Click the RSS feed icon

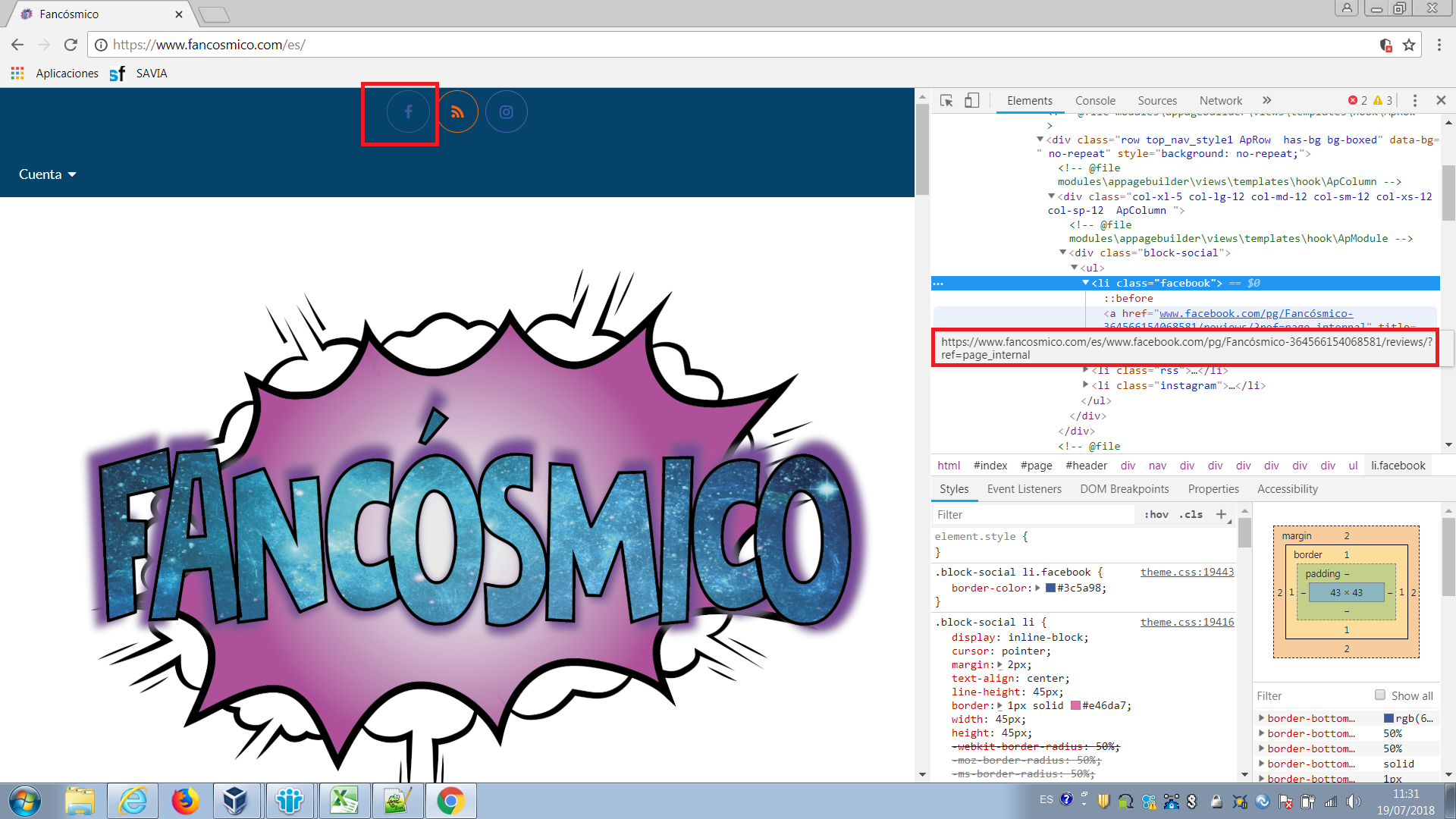point(457,112)
